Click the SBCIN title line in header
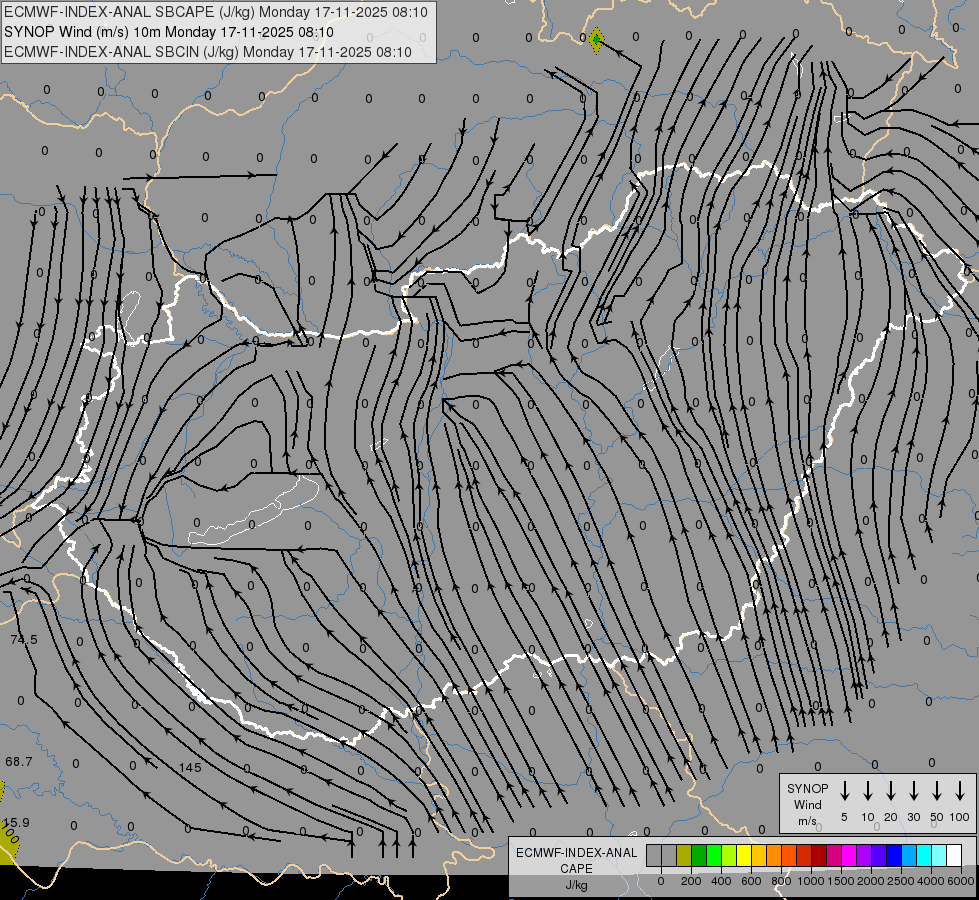The width and height of the screenshot is (979, 900). (x=208, y=52)
